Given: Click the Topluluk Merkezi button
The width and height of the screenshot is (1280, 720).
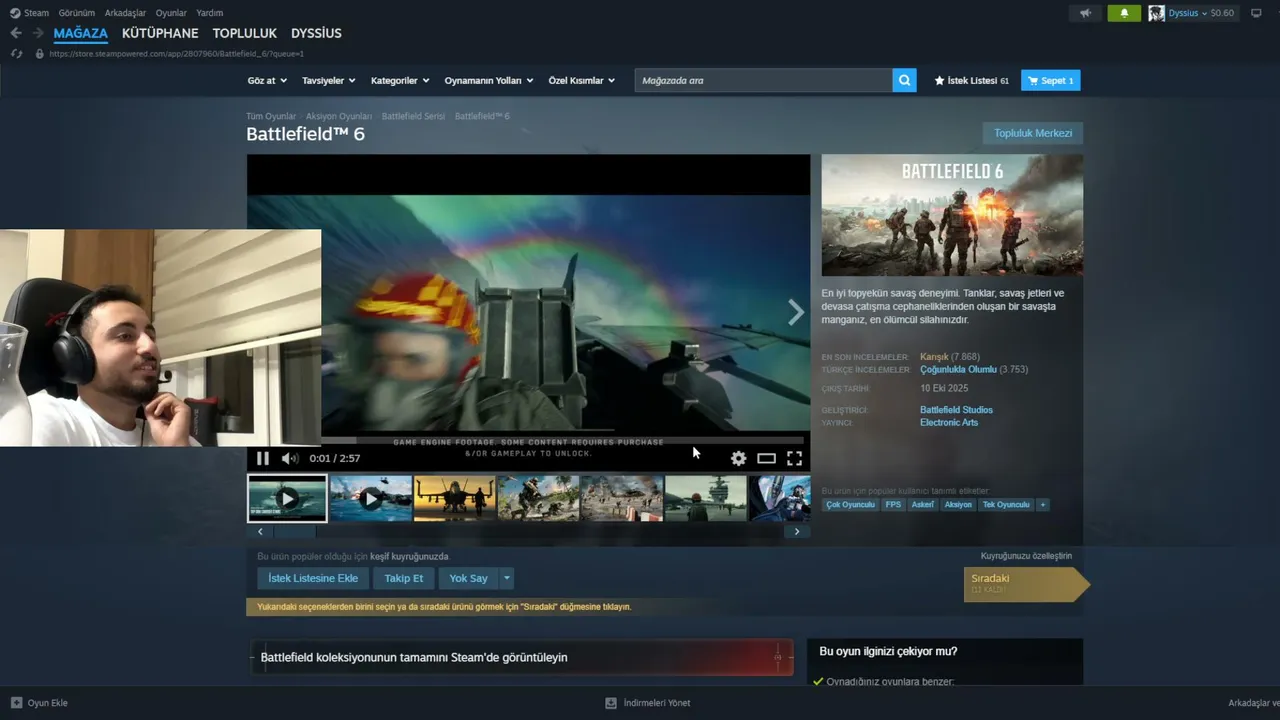Looking at the screenshot, I should [1033, 133].
